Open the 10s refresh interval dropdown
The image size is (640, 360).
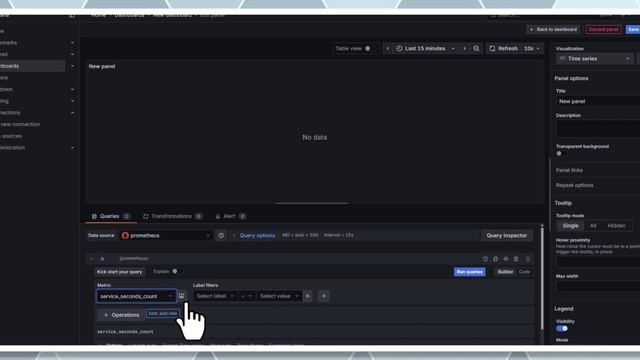pos(532,49)
